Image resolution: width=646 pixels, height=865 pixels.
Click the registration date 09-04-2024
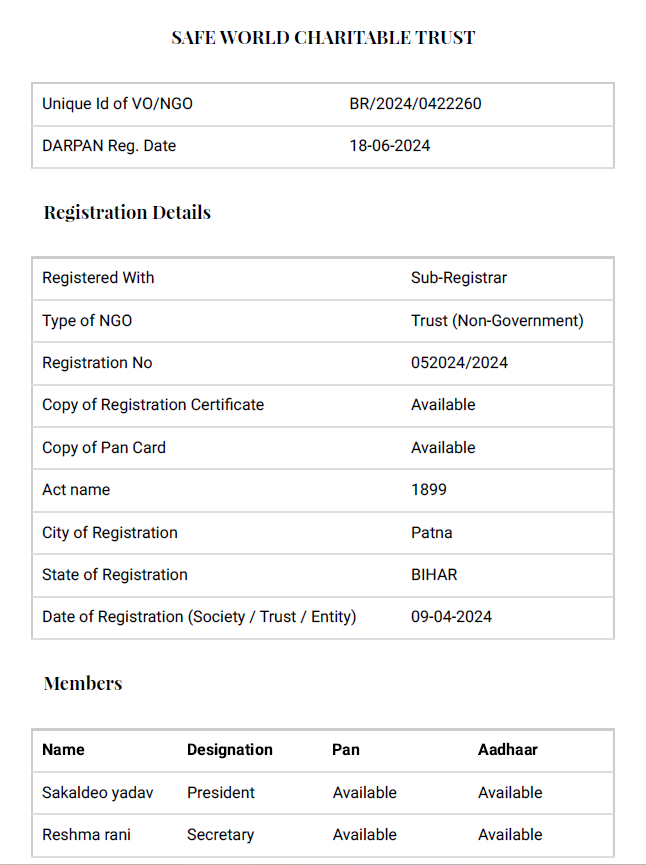pos(451,617)
